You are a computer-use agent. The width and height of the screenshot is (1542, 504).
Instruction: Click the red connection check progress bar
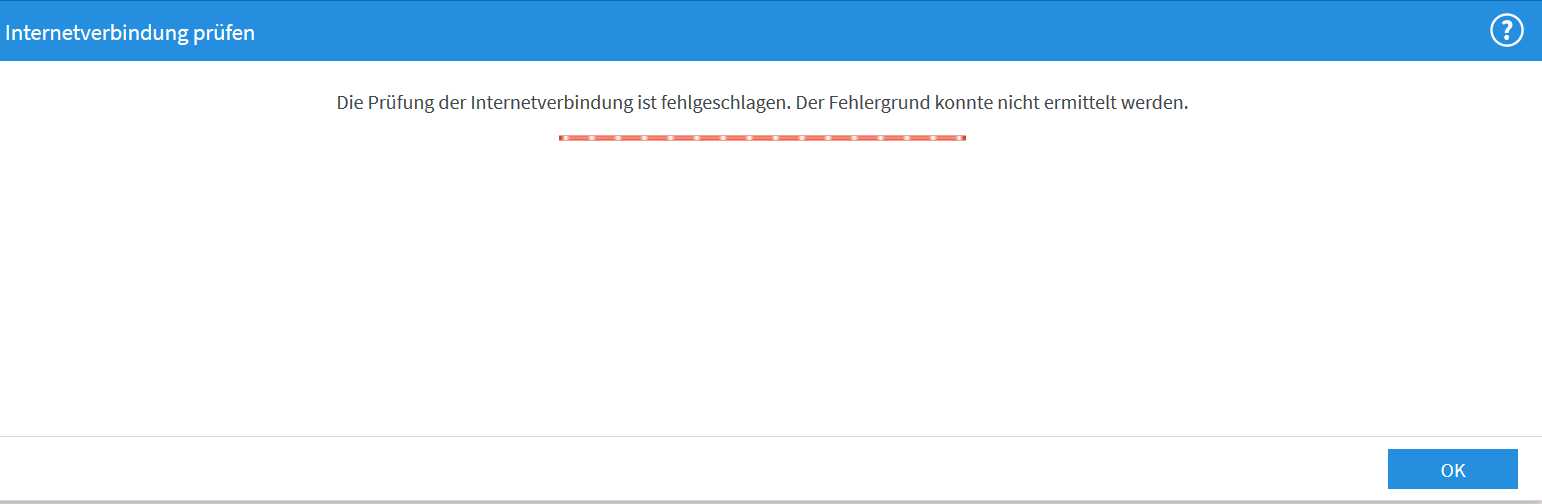pos(762,138)
